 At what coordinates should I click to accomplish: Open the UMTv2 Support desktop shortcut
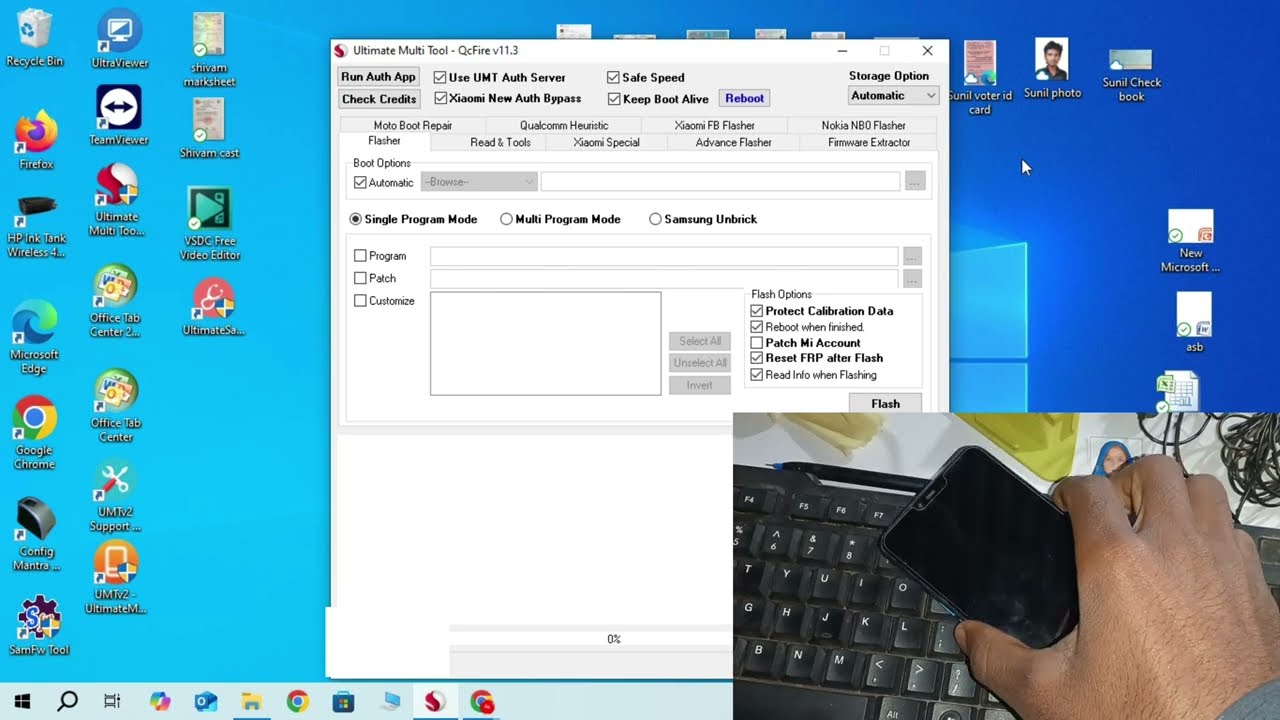pyautogui.click(x=115, y=497)
